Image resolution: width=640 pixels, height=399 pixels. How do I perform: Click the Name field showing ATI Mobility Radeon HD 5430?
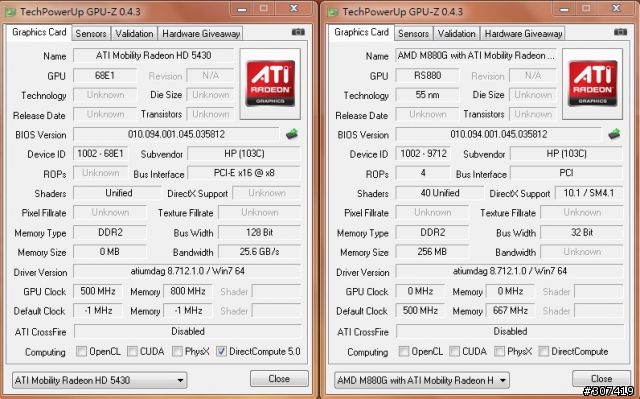[153, 55]
